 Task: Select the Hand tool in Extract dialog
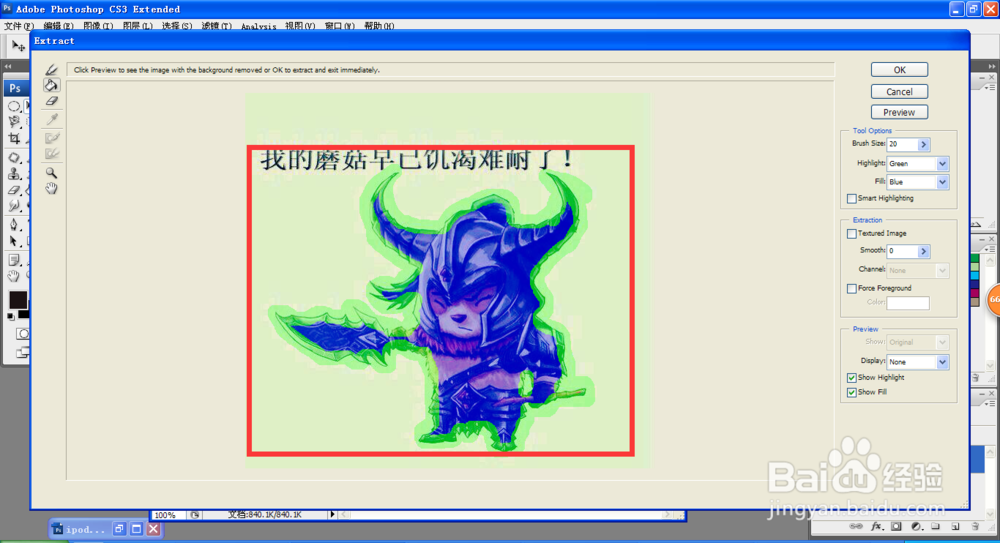(x=52, y=188)
